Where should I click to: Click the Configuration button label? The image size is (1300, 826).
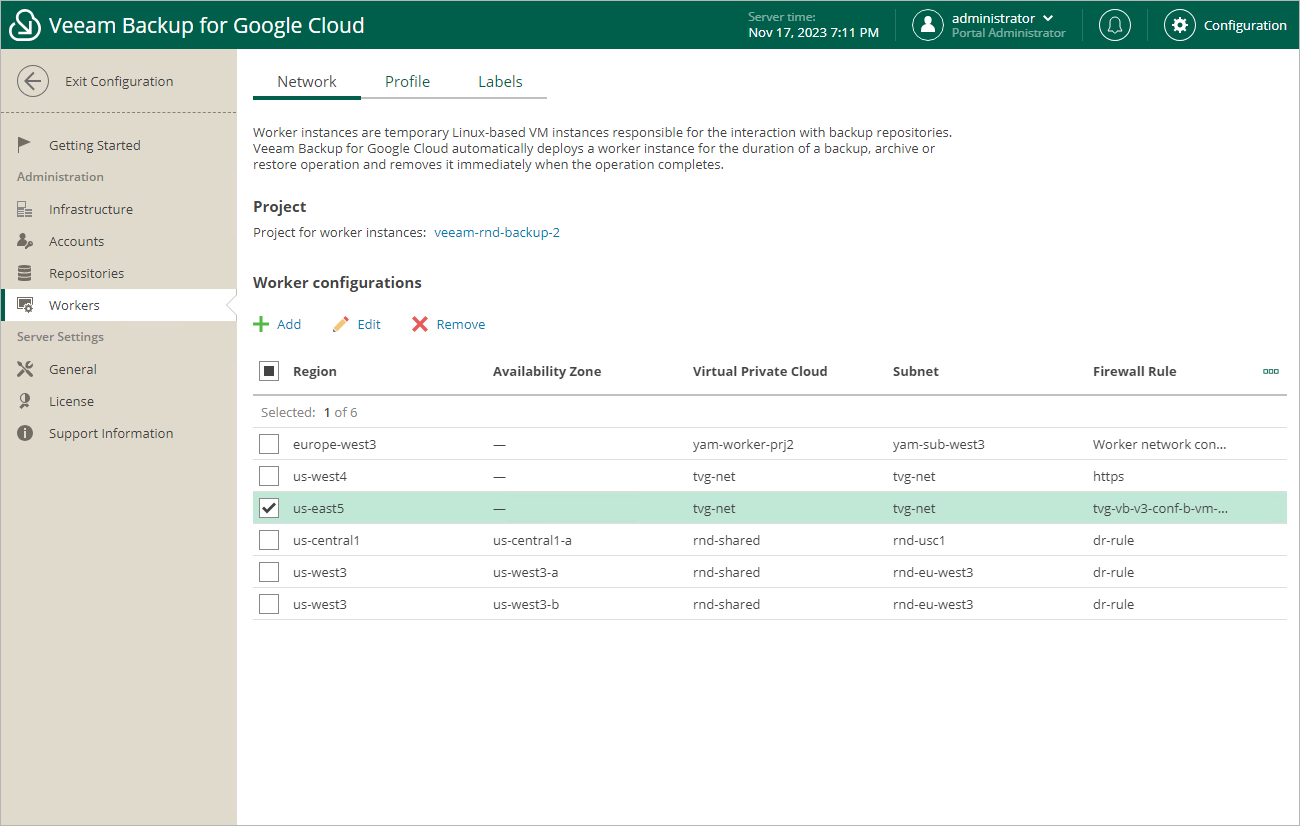point(1245,25)
